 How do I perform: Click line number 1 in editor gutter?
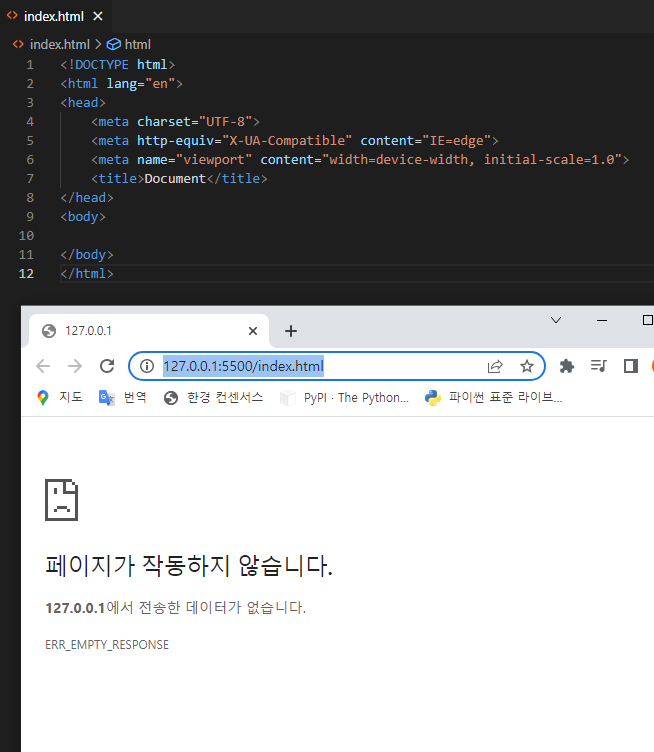(30, 65)
